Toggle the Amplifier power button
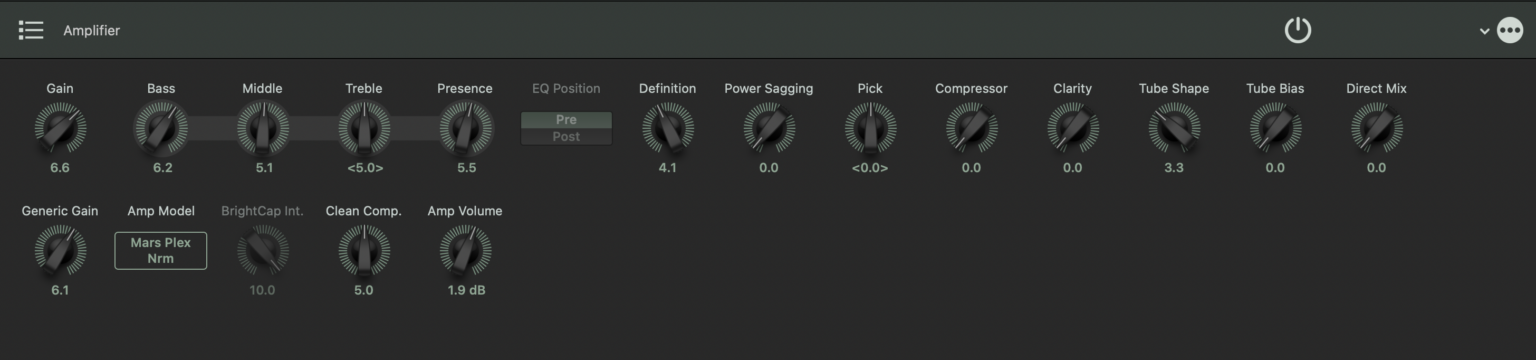The height and width of the screenshot is (360, 1536). [x=1297, y=30]
